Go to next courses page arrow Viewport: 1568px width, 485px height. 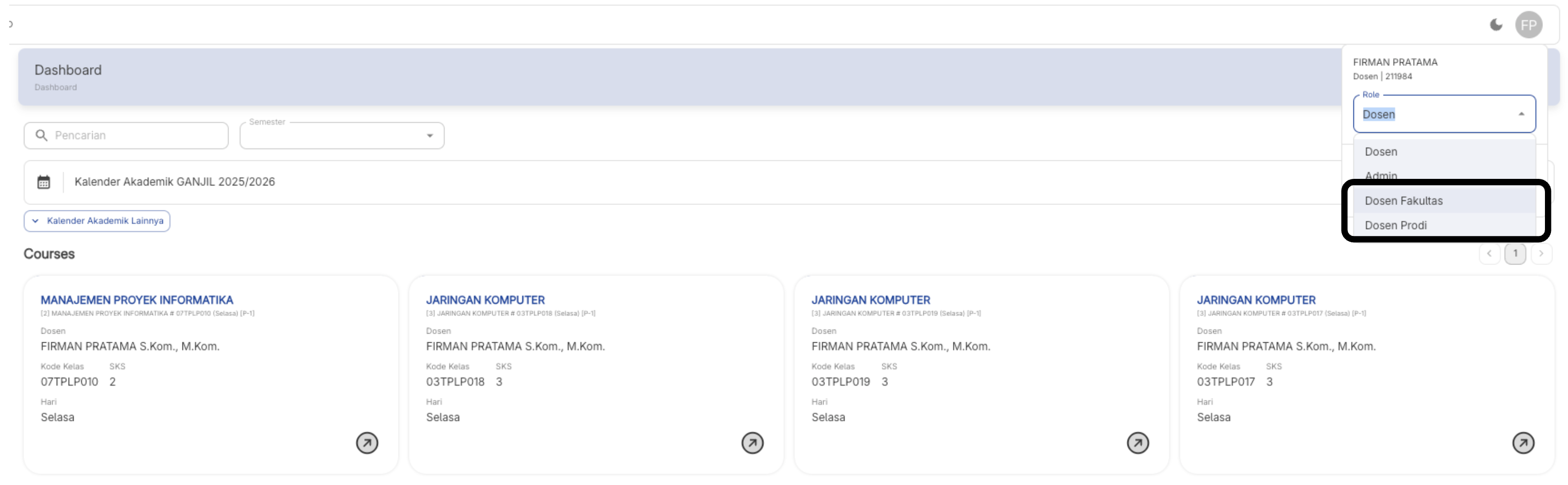[1541, 254]
